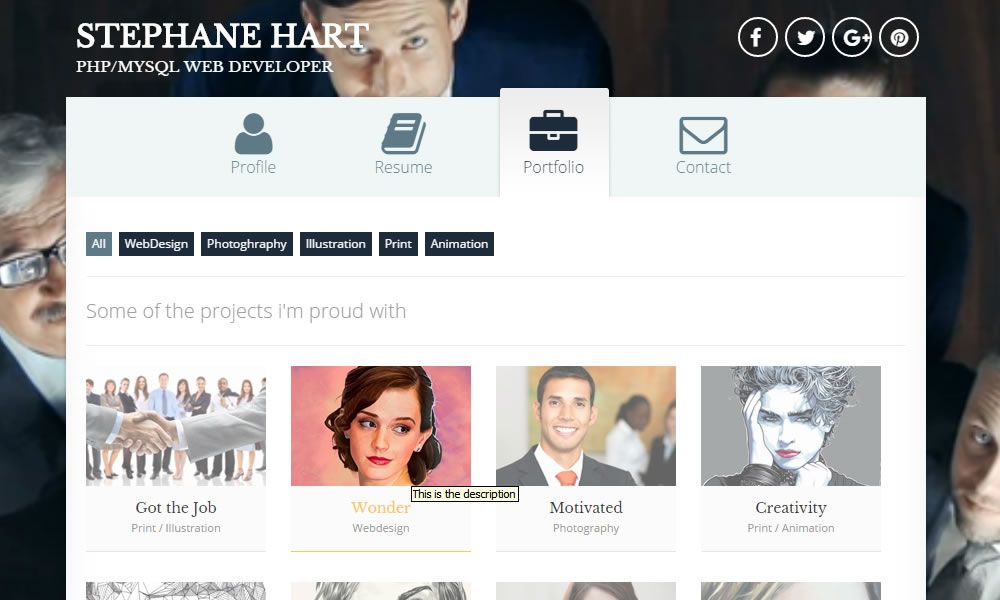The width and height of the screenshot is (1000, 600).
Task: Click the Portfolio briefcase icon
Action: coord(554,131)
